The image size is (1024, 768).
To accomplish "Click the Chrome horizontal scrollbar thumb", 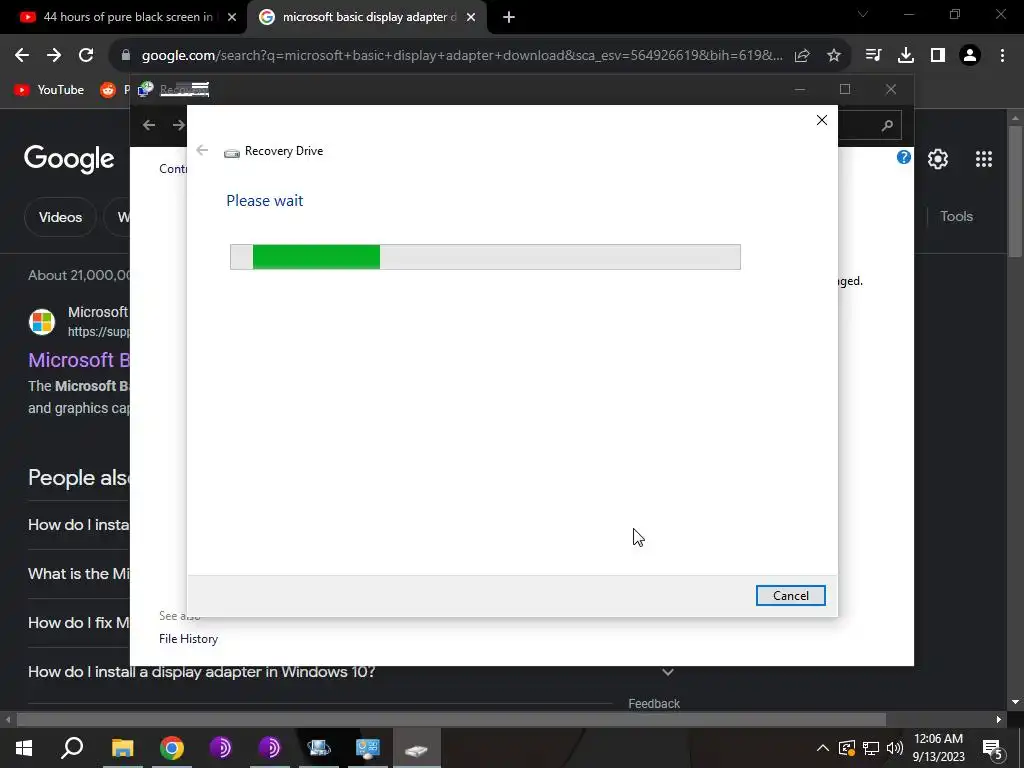I will pyautogui.click(x=451, y=720).
